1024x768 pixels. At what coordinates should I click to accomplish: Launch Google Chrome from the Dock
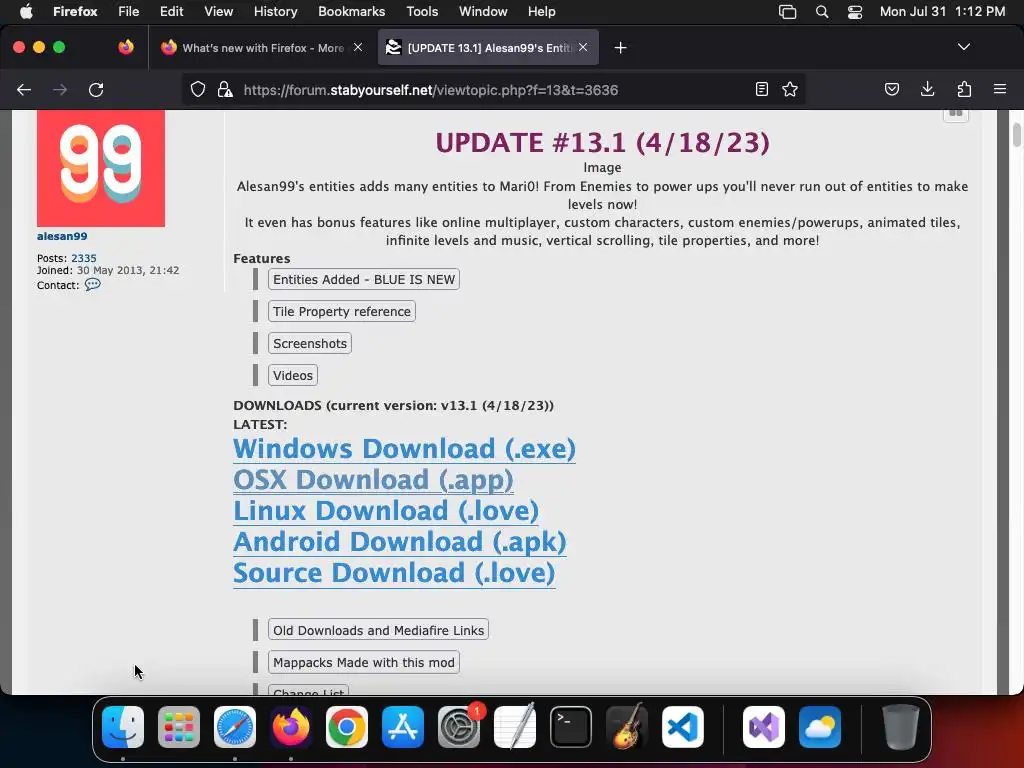tap(347, 727)
